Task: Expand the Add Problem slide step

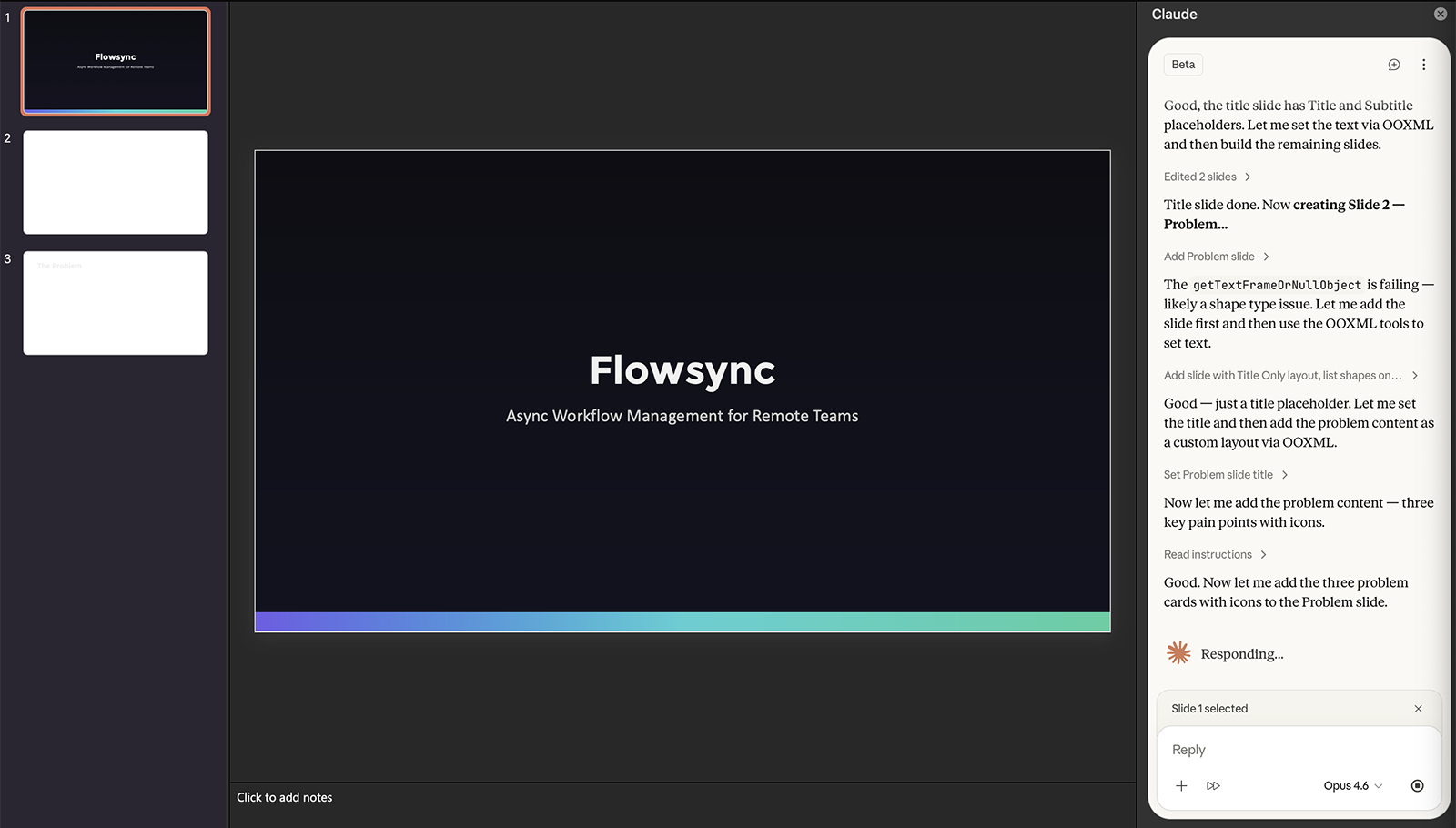Action: 1216,257
